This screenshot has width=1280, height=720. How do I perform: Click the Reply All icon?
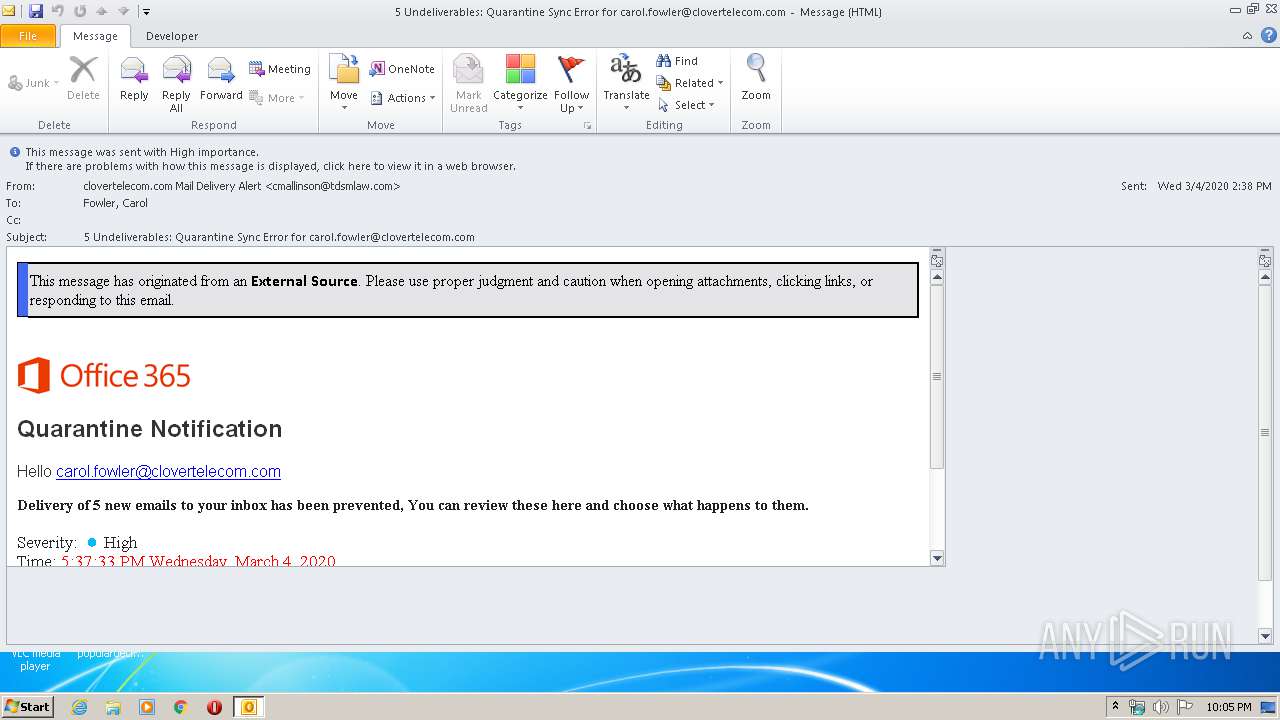176,83
